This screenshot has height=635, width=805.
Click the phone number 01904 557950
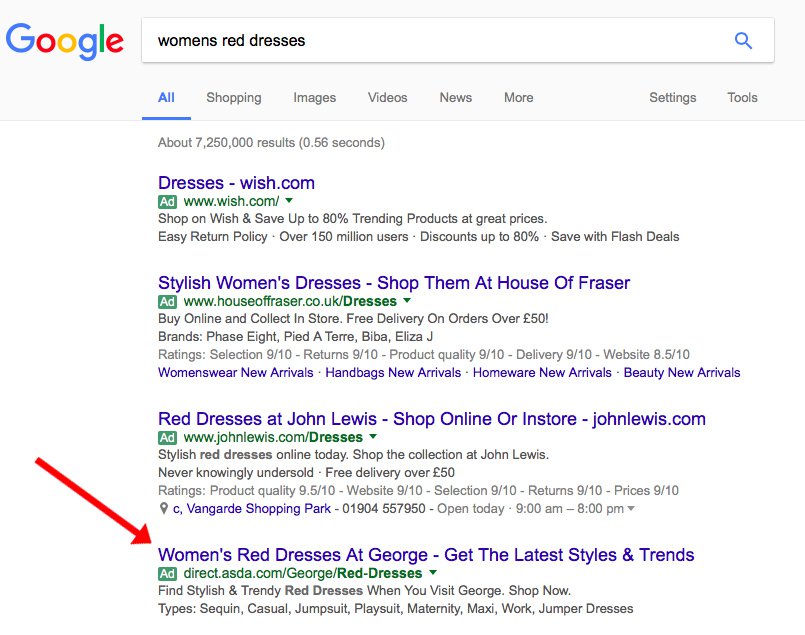[x=384, y=509]
